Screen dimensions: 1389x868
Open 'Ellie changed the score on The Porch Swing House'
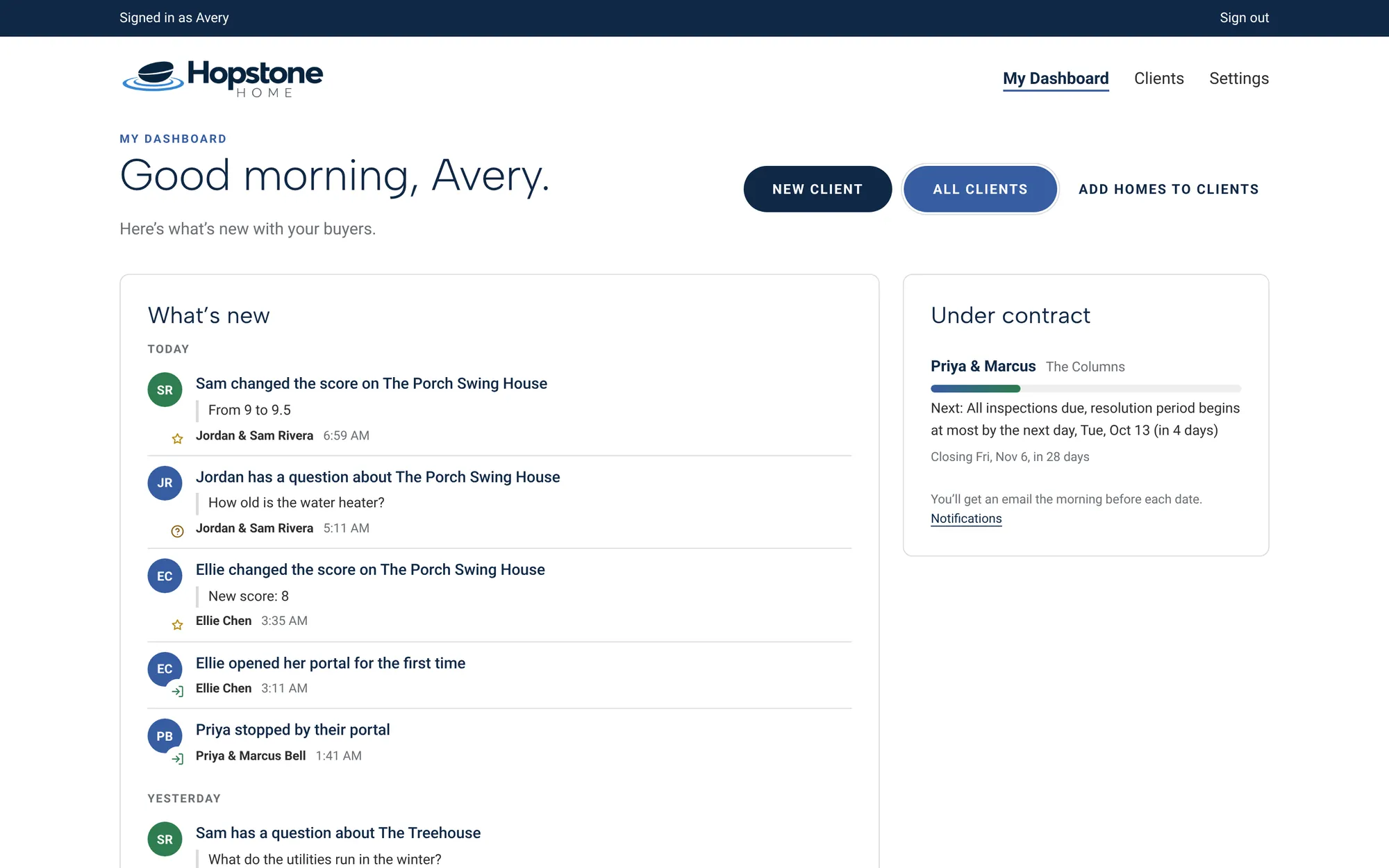pos(370,569)
